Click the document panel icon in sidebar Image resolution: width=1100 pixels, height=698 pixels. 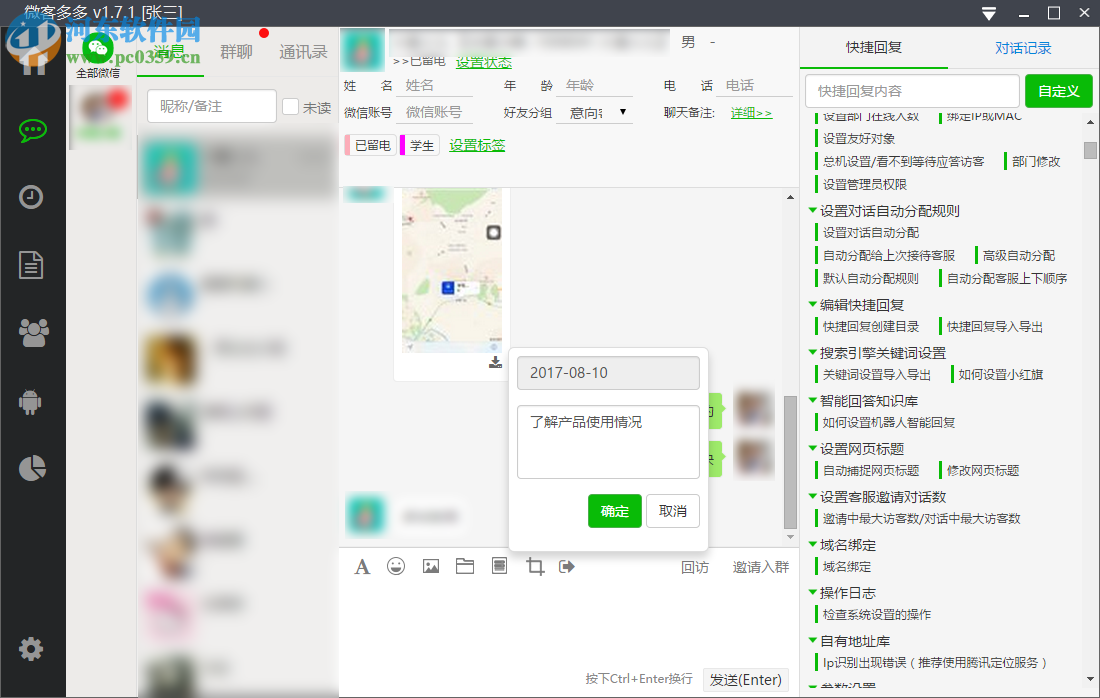pyautogui.click(x=32, y=265)
